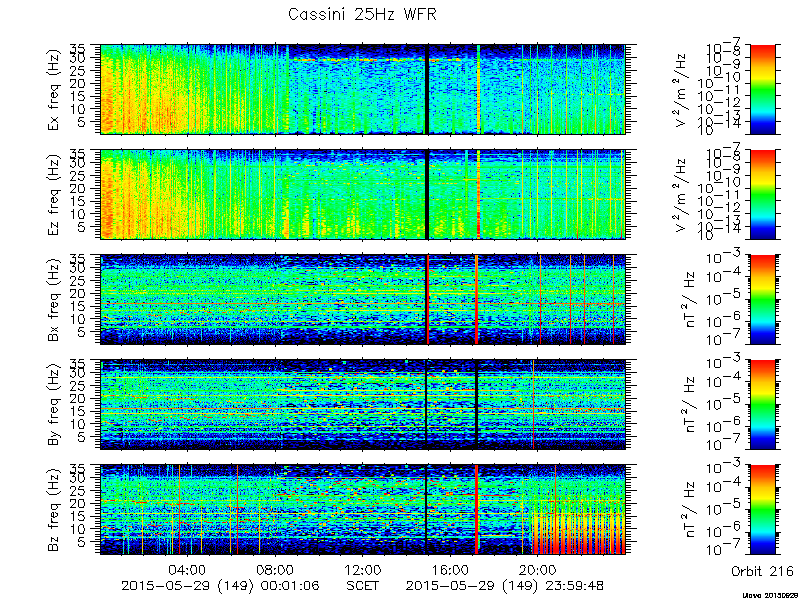This screenshot has height=600, width=800.
Task: Select the Ex freq (Hz) axis label
Action: click(x=55, y=89)
